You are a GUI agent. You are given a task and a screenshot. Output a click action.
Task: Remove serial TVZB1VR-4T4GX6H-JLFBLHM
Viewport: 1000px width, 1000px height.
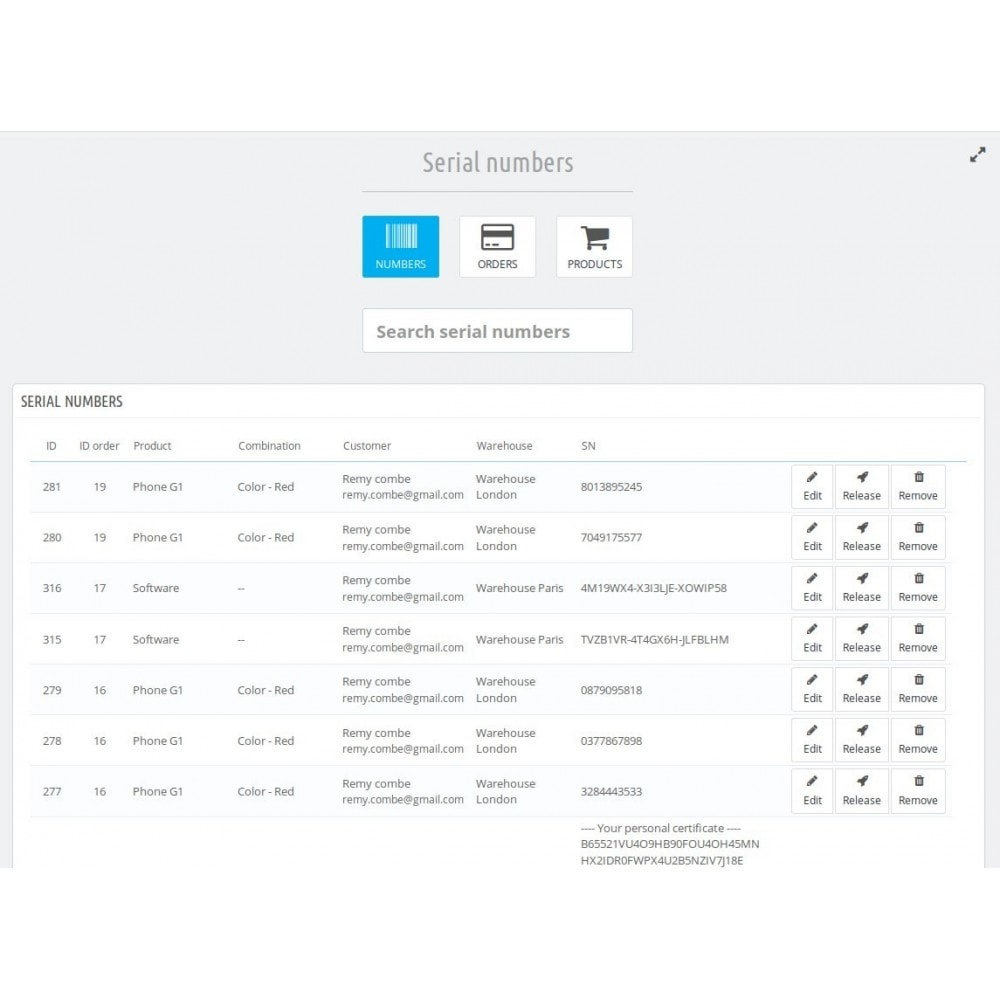pos(918,639)
